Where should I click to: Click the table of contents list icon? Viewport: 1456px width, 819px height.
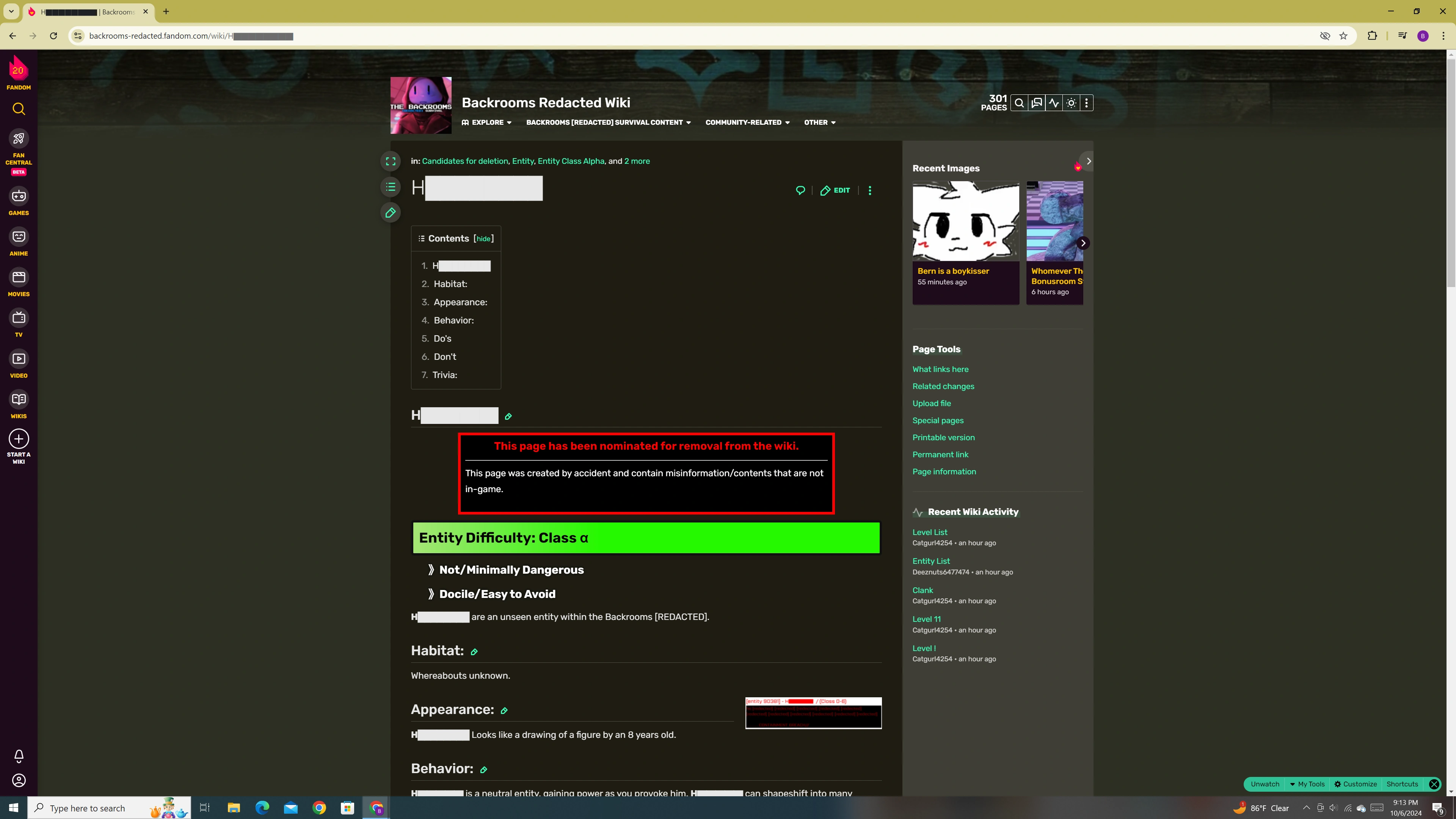pyautogui.click(x=391, y=187)
